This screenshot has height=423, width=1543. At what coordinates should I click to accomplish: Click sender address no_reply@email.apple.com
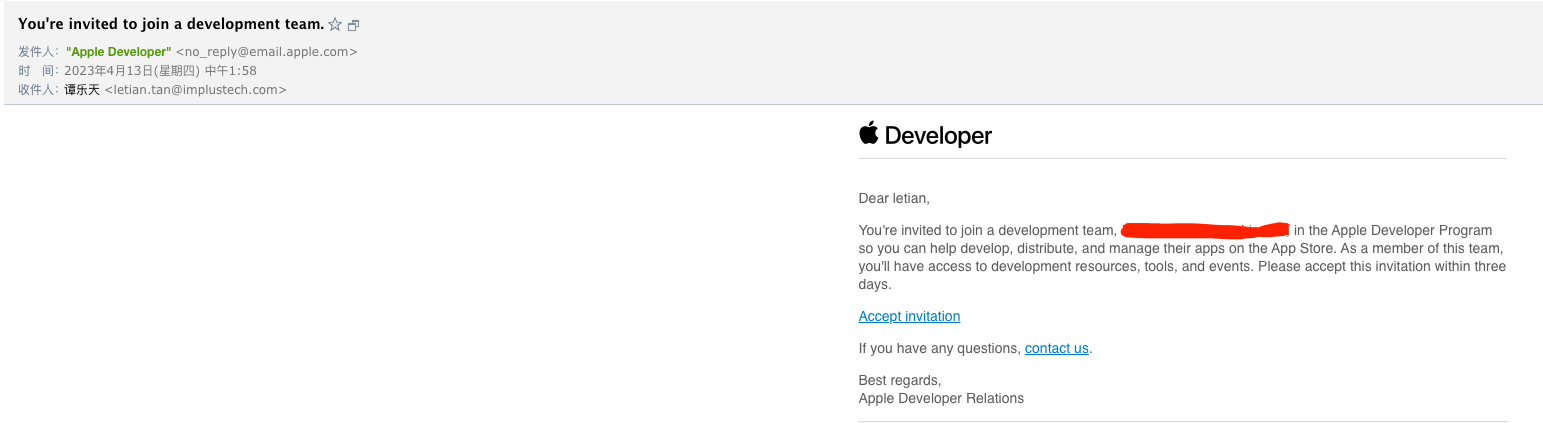(x=267, y=51)
